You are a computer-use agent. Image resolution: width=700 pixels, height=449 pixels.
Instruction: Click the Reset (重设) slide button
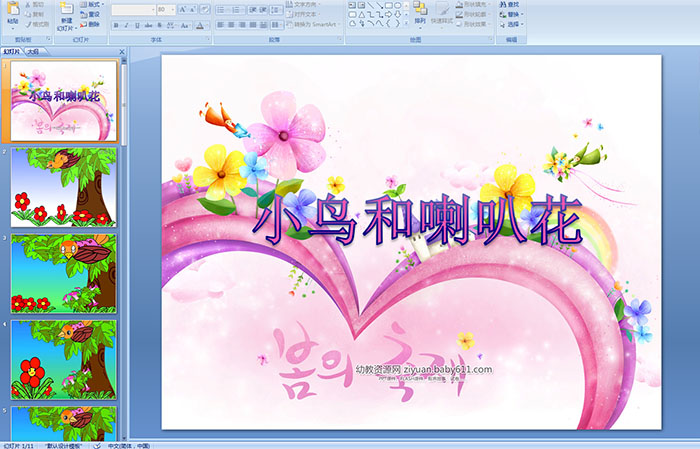tap(89, 14)
